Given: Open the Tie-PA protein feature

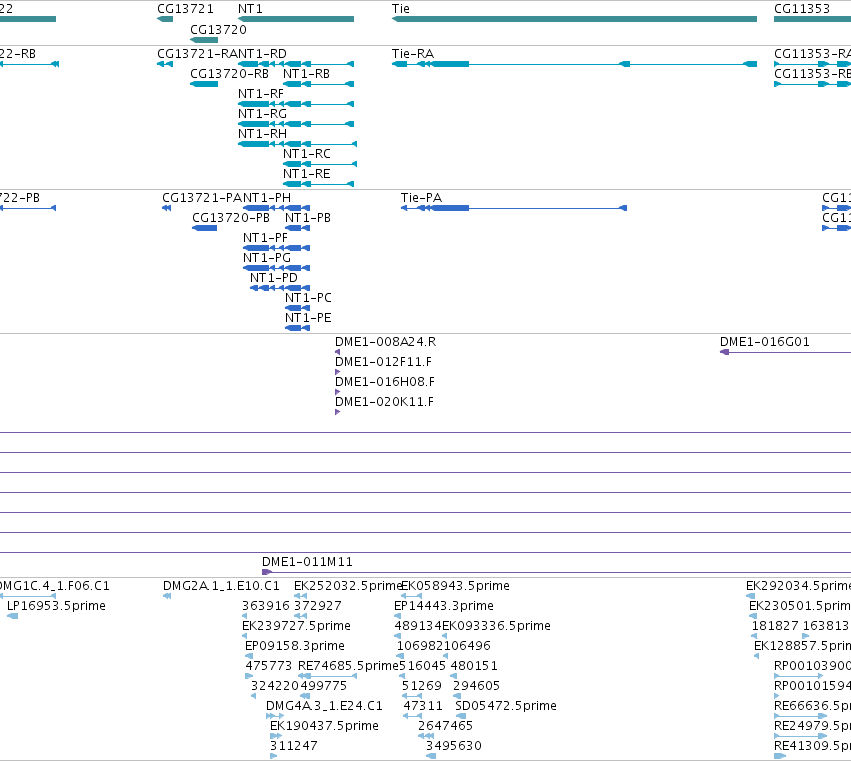Looking at the screenshot, I should click(514, 208).
